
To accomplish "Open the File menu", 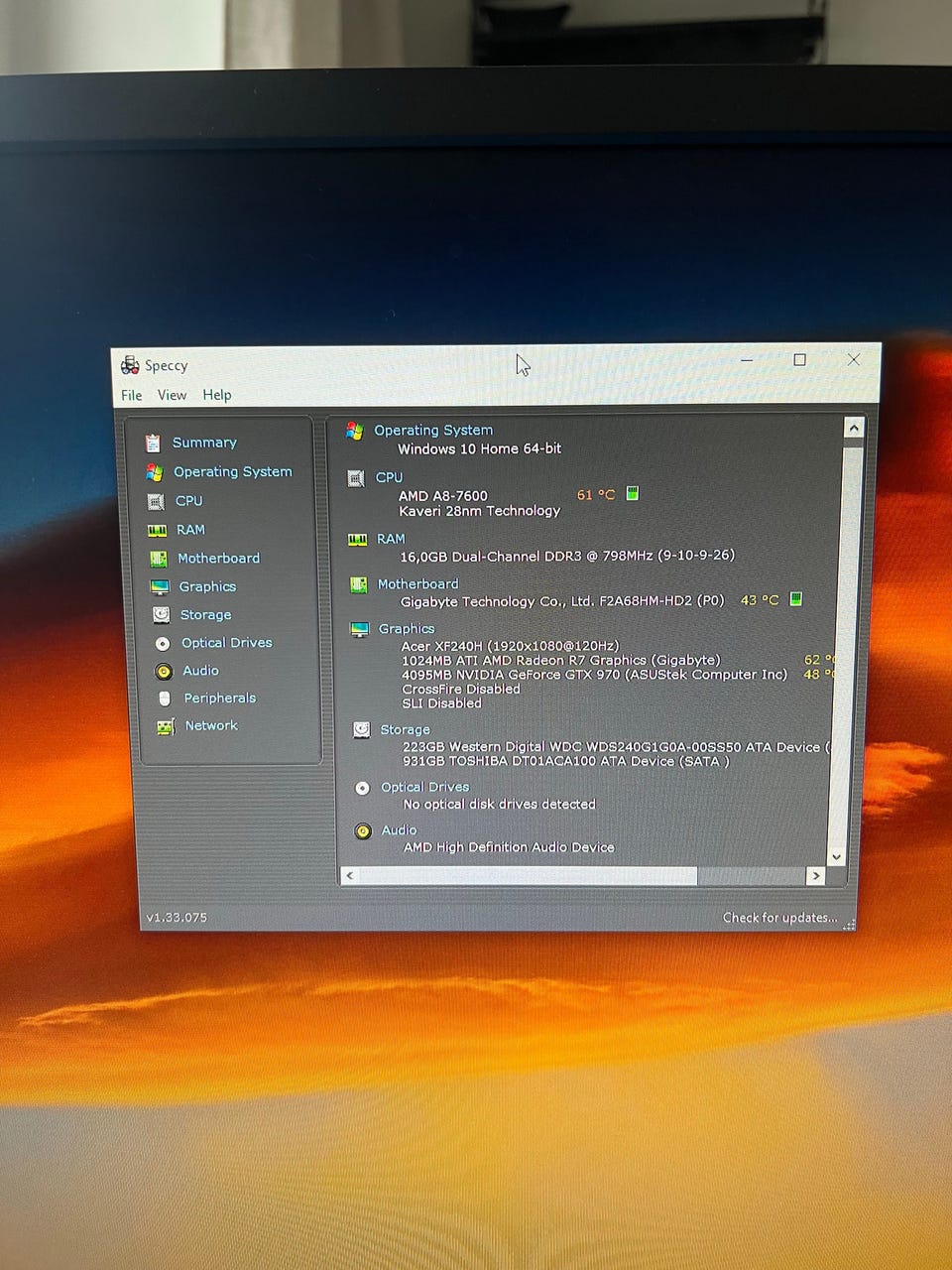I will 131,395.
